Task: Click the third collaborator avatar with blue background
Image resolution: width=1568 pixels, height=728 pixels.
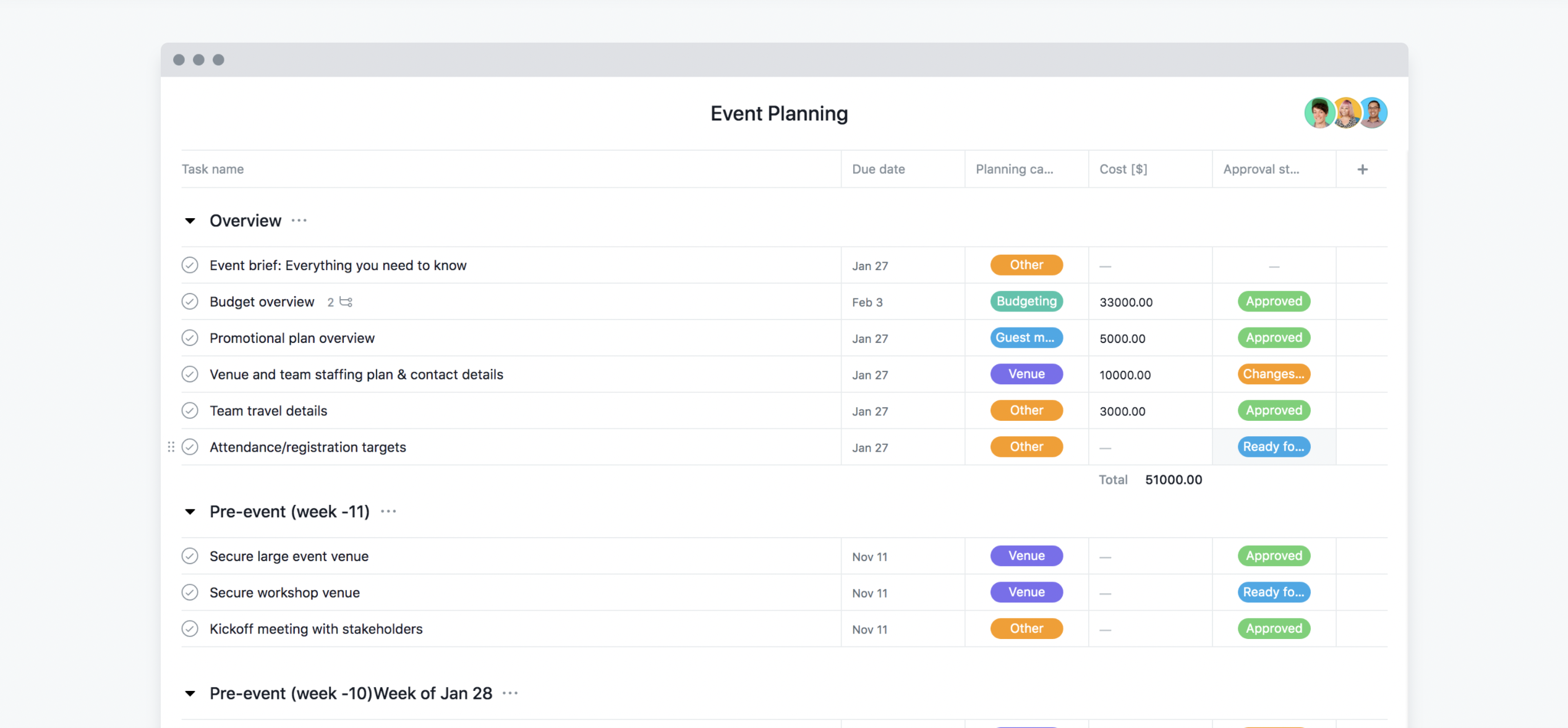Action: tap(1373, 113)
